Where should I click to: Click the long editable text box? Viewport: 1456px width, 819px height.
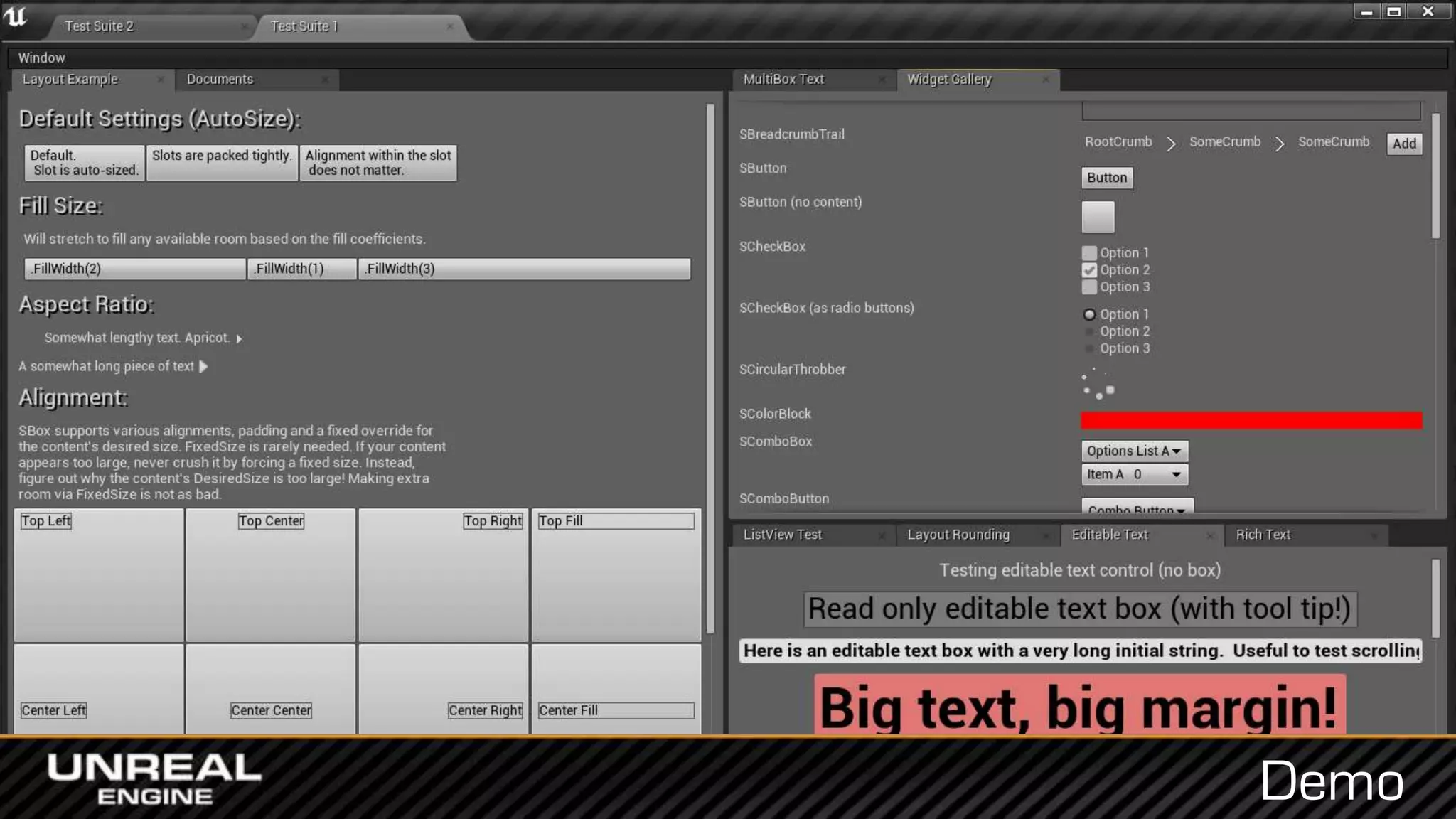click(x=1079, y=651)
